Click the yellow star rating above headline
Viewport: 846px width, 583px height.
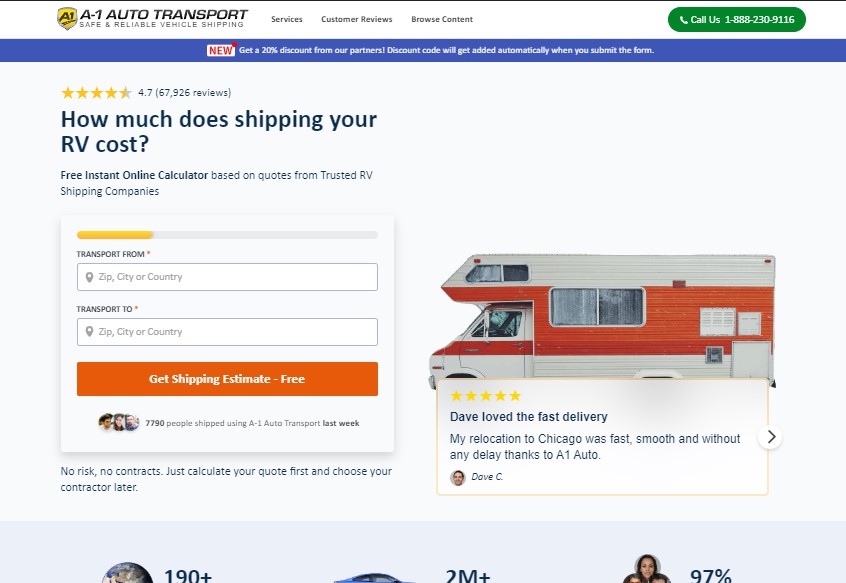pos(96,93)
